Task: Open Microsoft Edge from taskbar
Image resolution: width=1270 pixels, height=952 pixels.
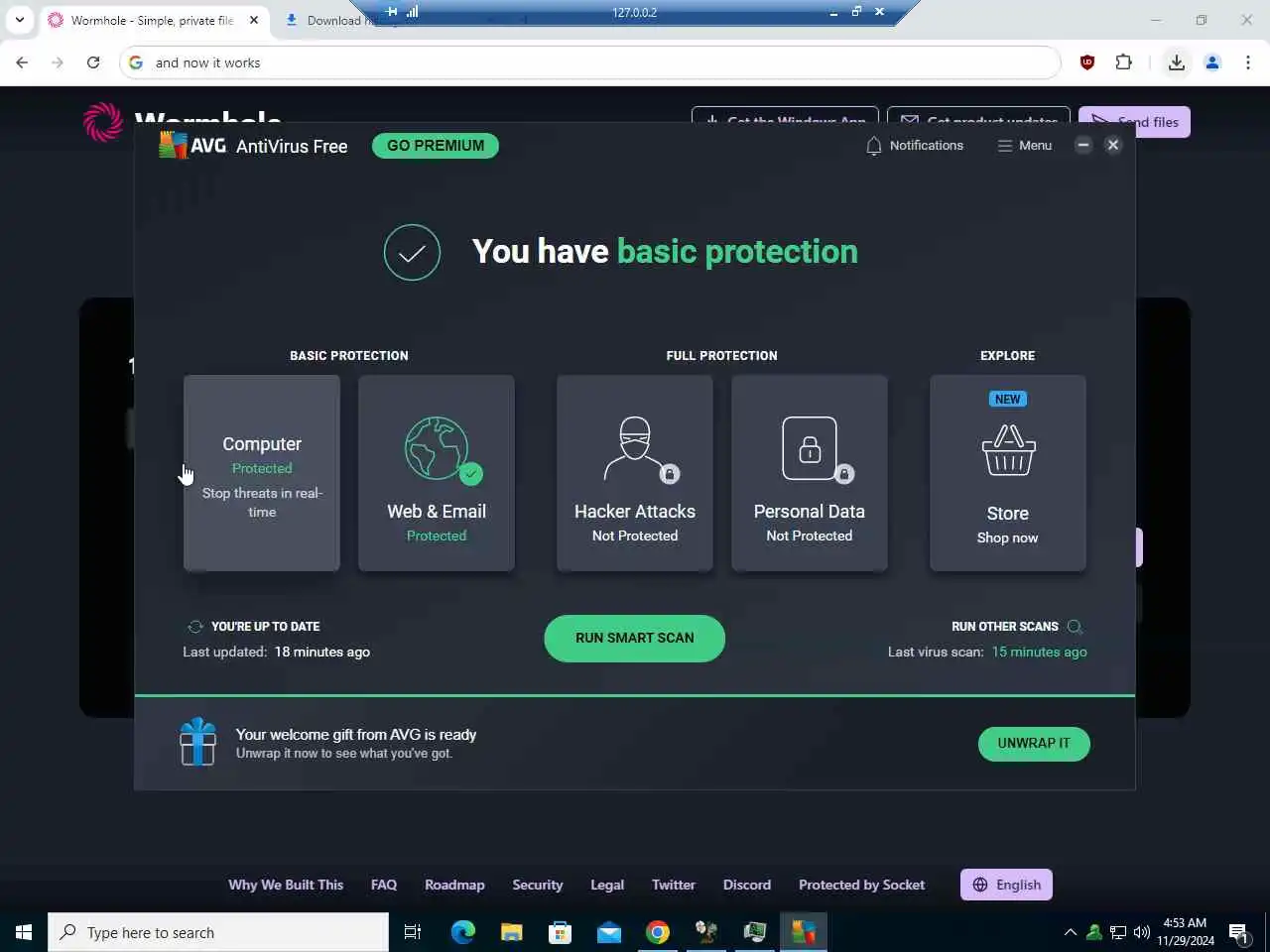Action: pos(463,932)
